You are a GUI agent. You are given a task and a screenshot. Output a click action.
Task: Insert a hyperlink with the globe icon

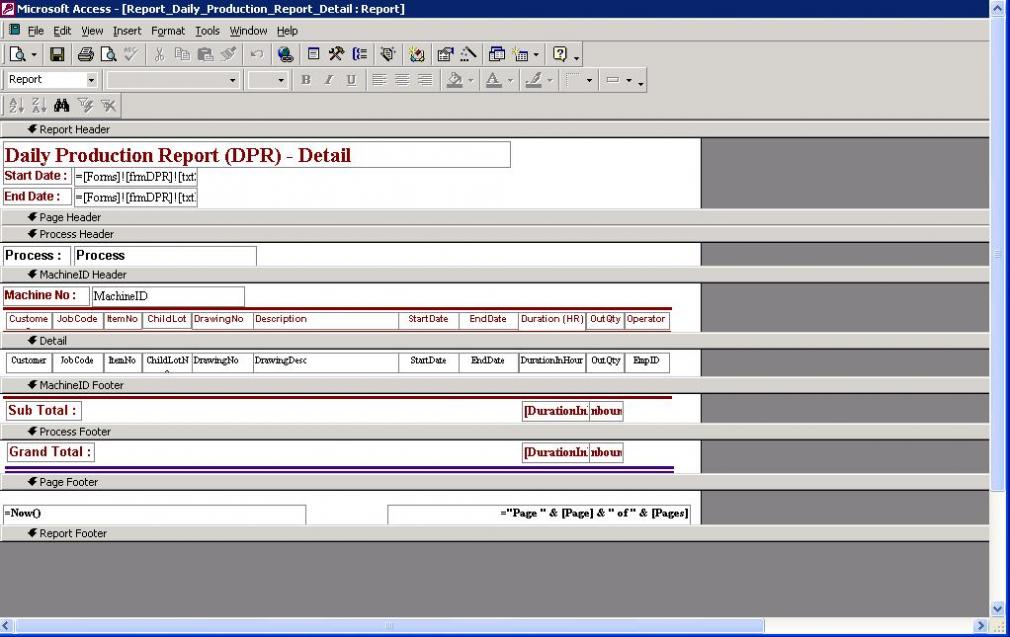tap(285, 55)
